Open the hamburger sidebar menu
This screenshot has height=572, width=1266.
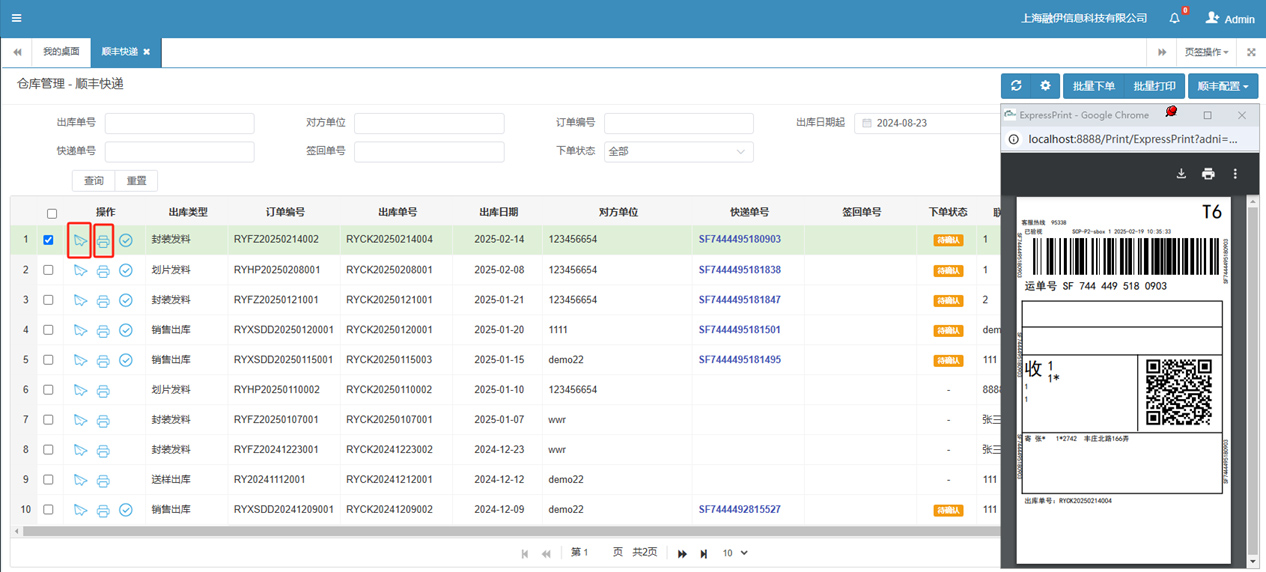(16, 18)
